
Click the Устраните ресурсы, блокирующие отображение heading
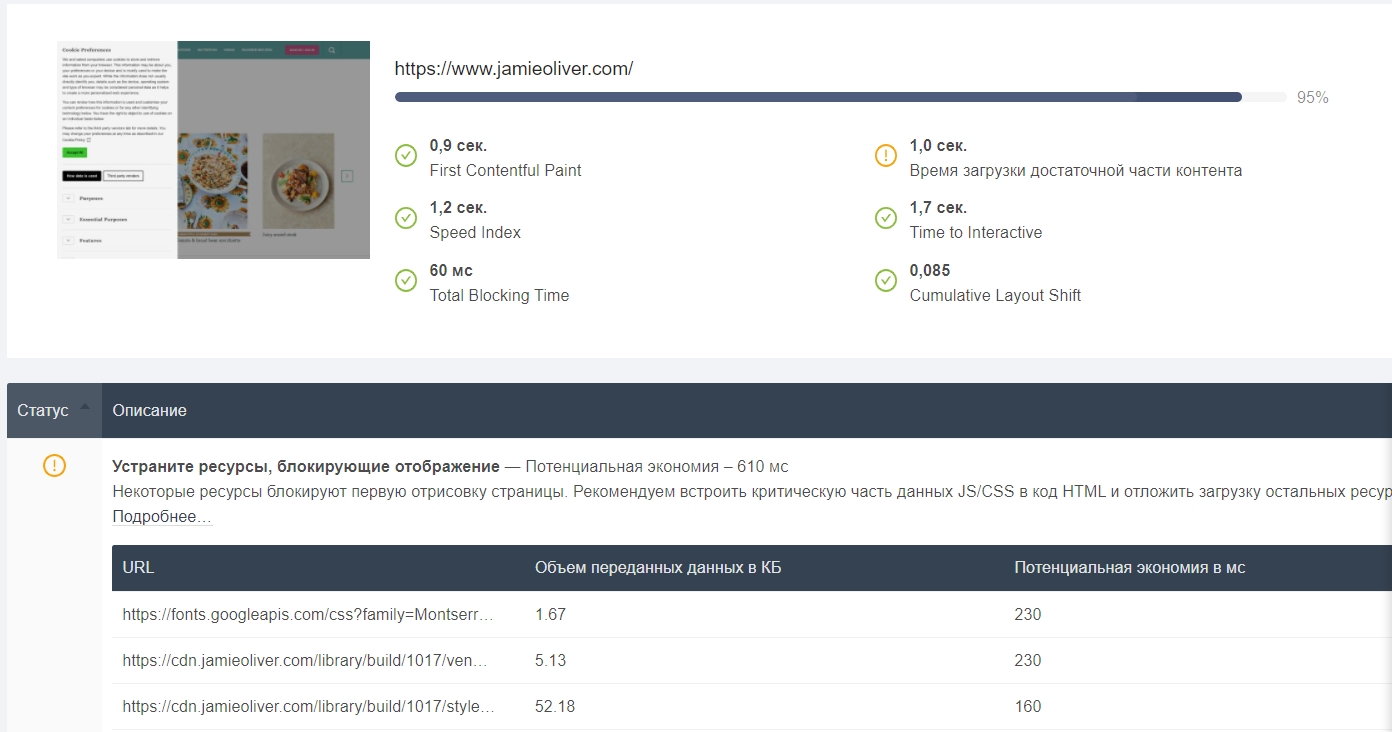point(306,466)
